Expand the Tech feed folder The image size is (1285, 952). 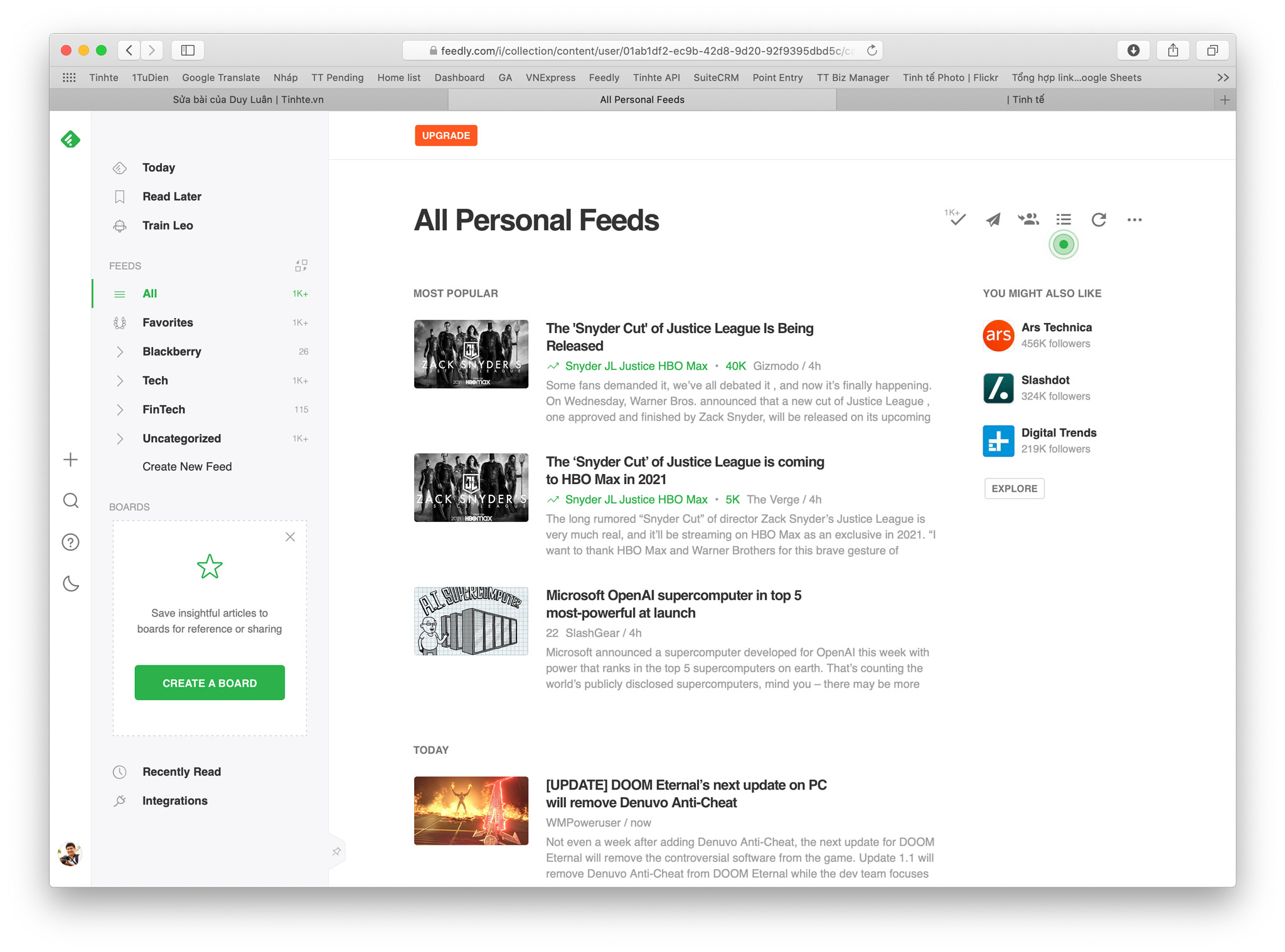[x=120, y=381]
